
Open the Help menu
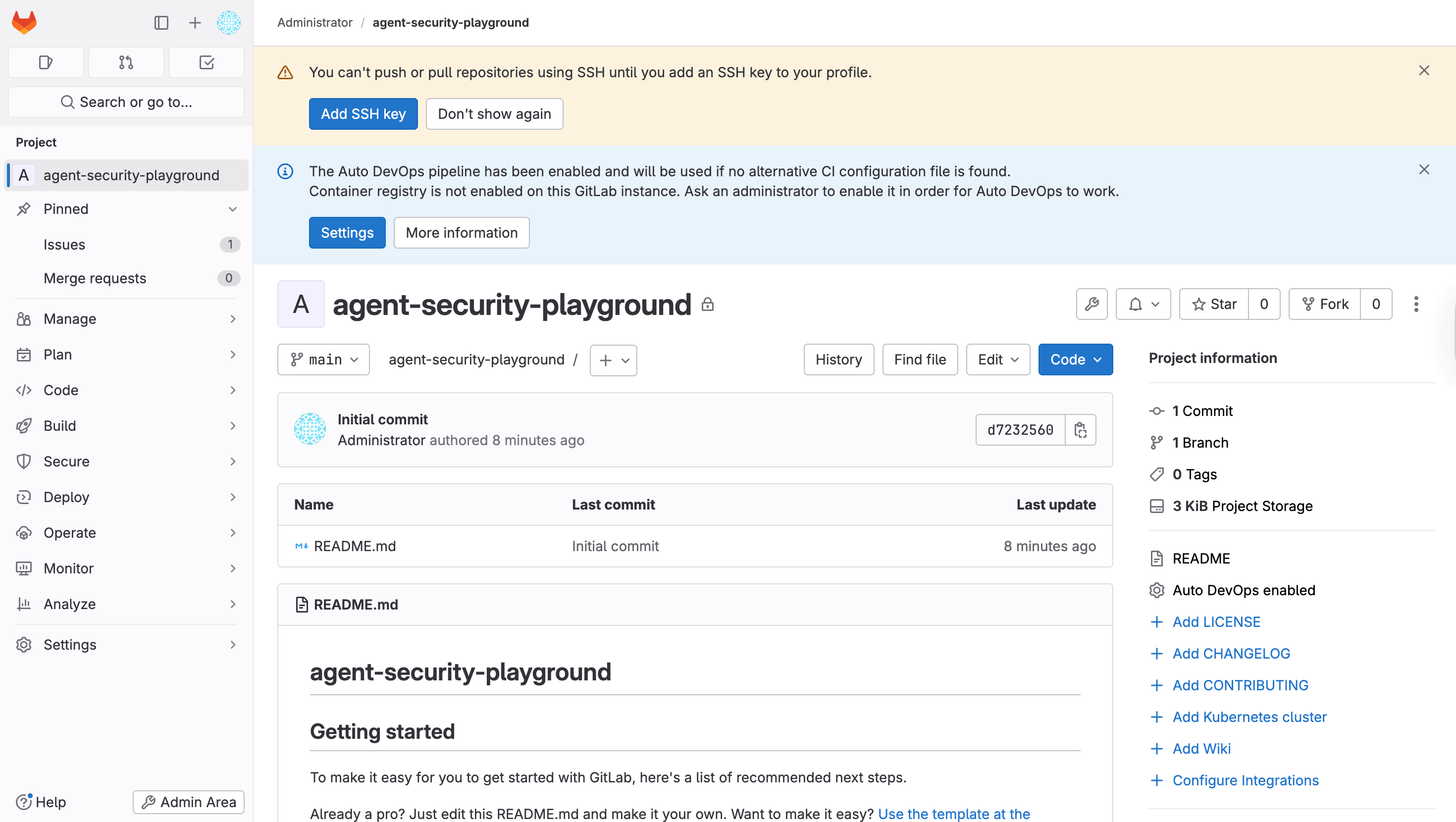click(x=41, y=802)
